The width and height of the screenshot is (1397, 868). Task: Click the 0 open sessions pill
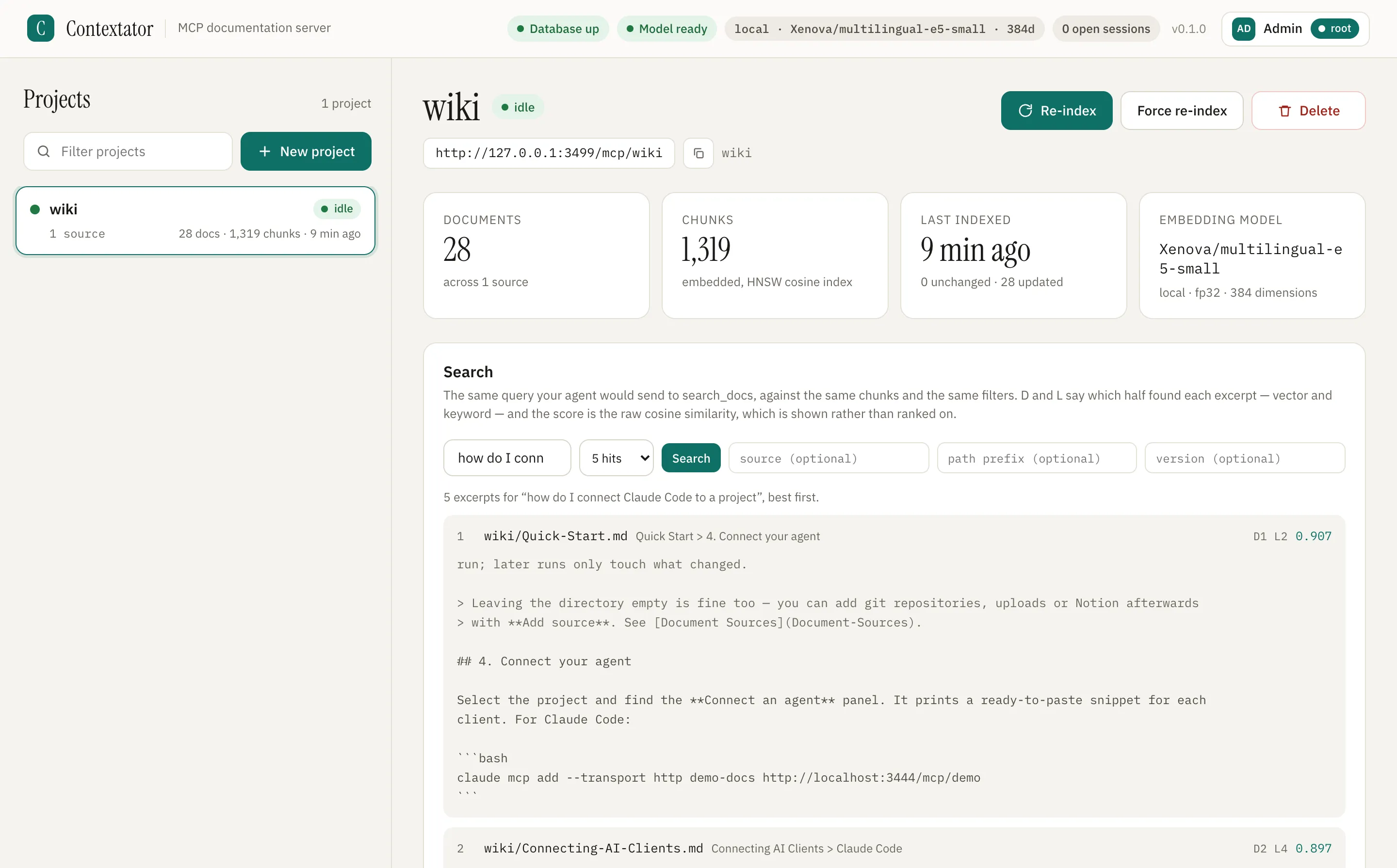1106,29
